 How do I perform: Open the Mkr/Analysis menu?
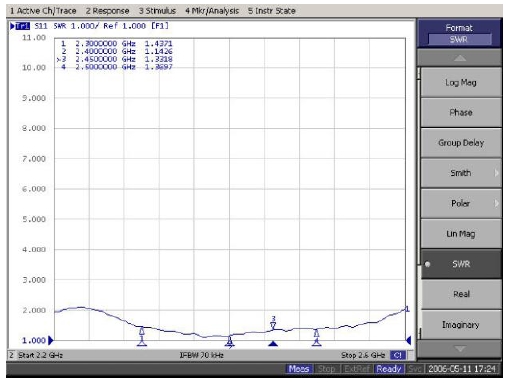(x=212, y=11)
